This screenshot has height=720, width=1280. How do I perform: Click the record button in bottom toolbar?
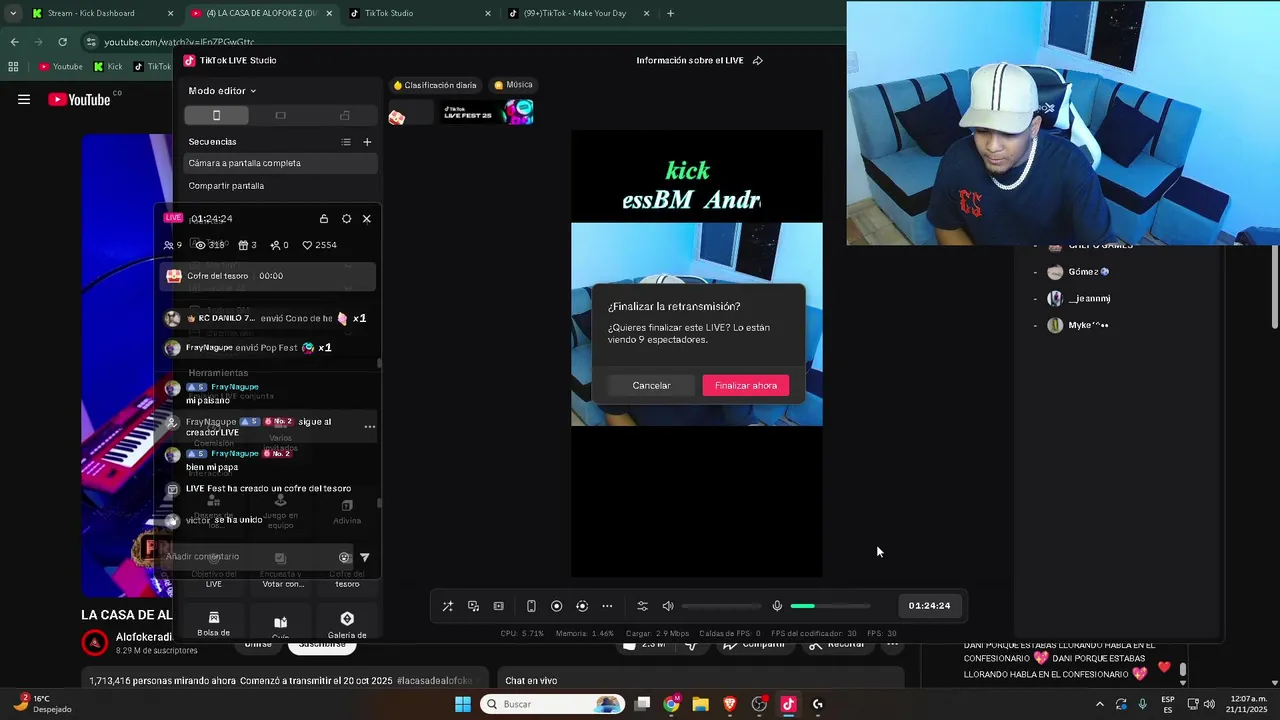click(x=557, y=606)
